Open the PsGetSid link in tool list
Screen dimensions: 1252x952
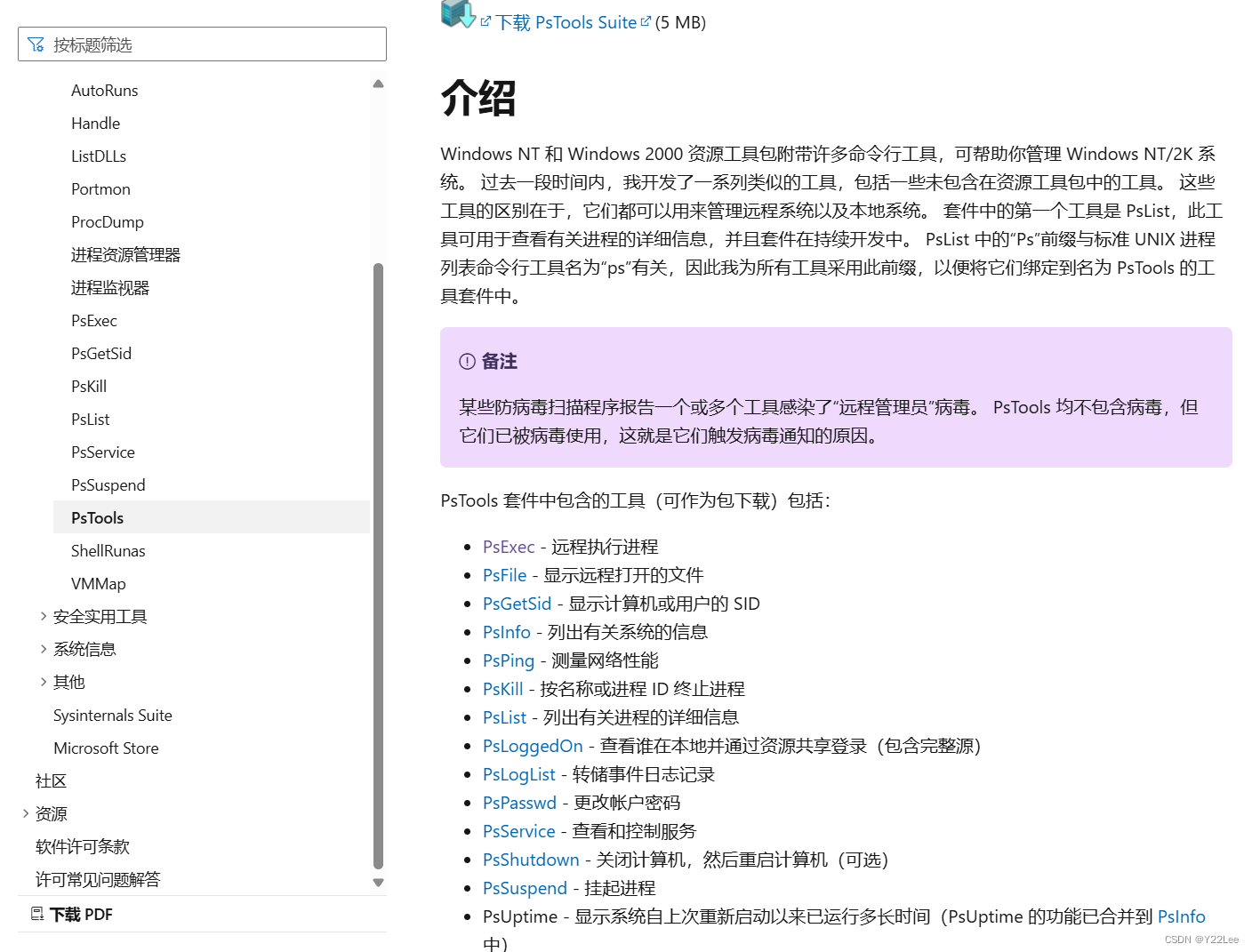point(517,604)
